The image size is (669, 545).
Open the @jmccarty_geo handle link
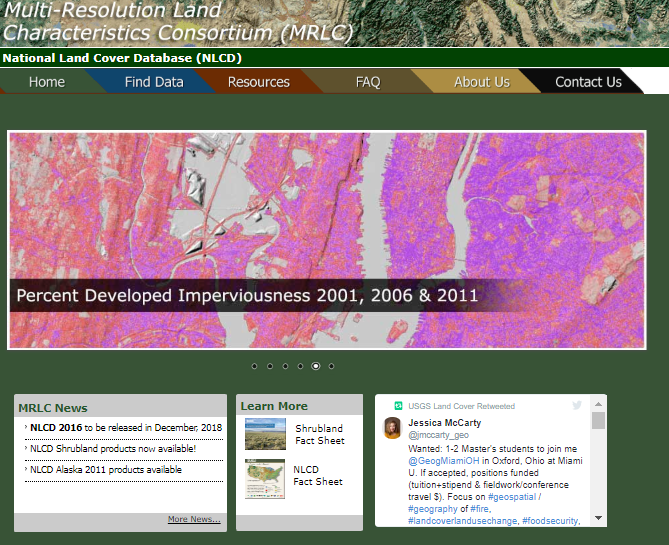click(438, 435)
